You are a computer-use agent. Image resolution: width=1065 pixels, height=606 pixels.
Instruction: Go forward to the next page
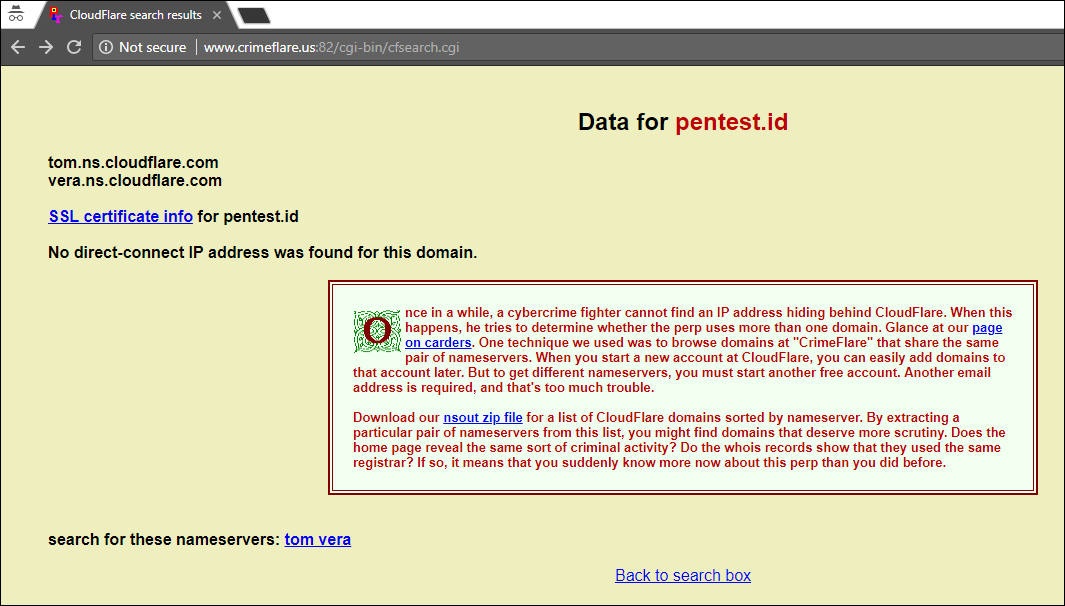coord(46,47)
